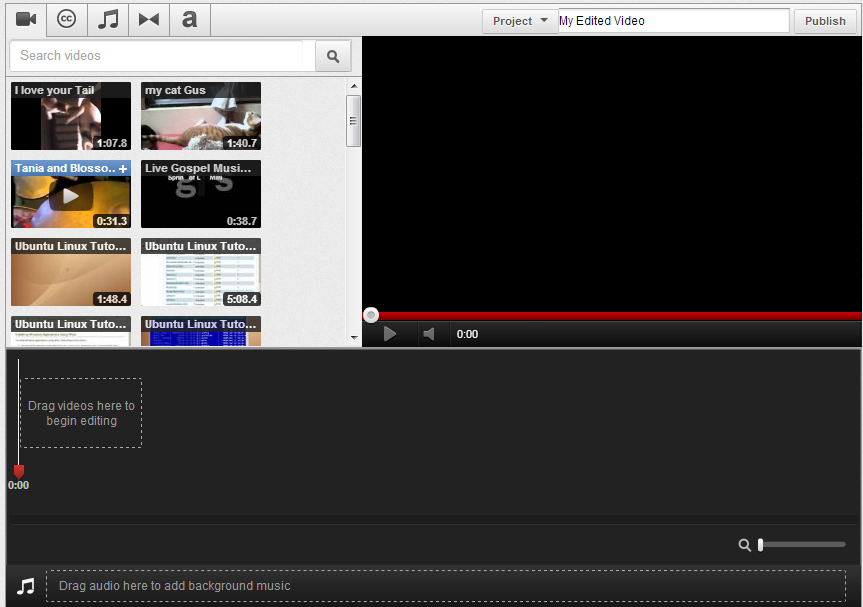Open the Project dropdown menu
The height and width of the screenshot is (607, 863).
(x=520, y=21)
